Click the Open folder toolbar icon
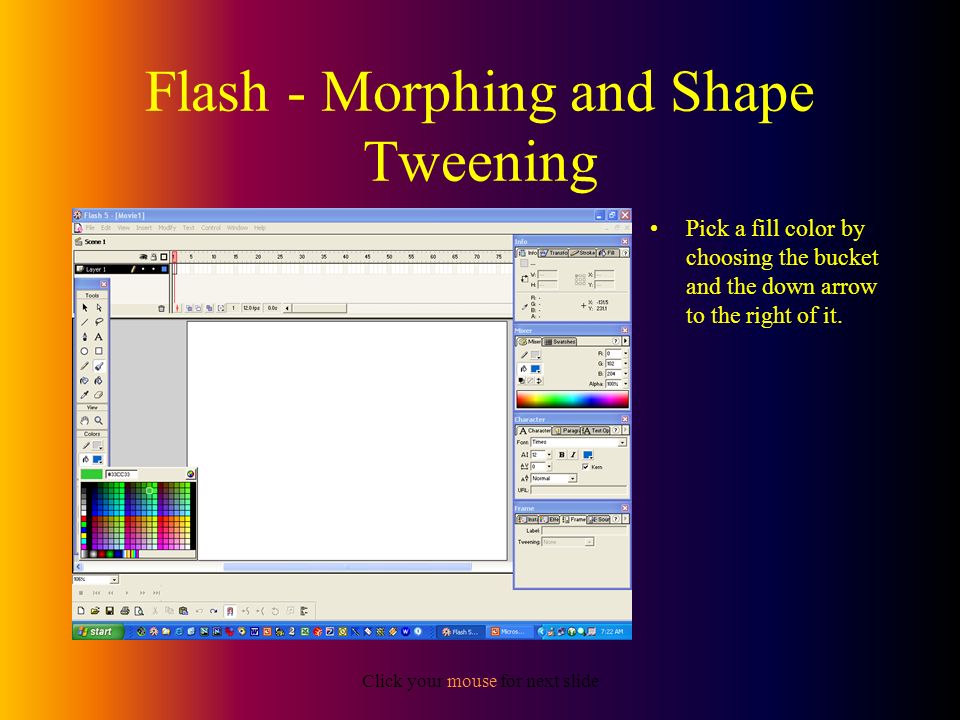Viewport: 960px width, 720px height. click(x=95, y=610)
